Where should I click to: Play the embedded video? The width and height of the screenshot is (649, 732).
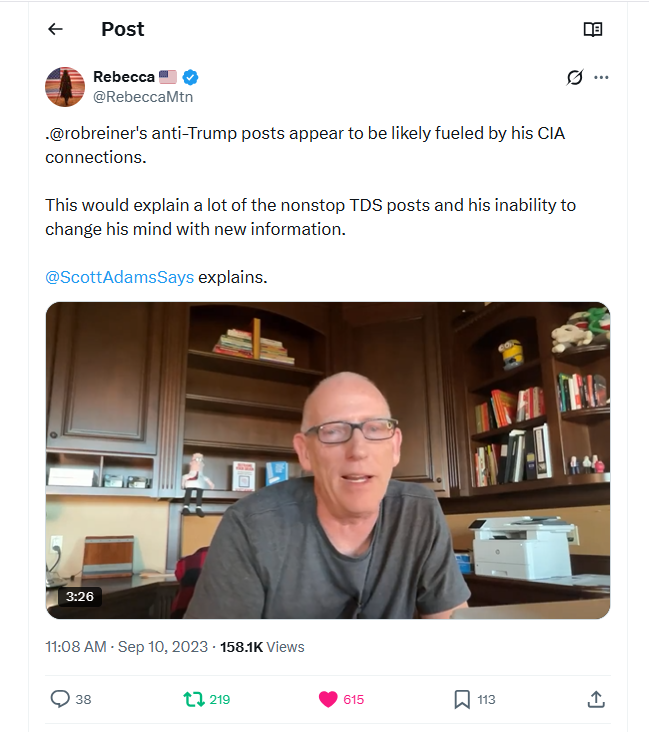pos(328,460)
